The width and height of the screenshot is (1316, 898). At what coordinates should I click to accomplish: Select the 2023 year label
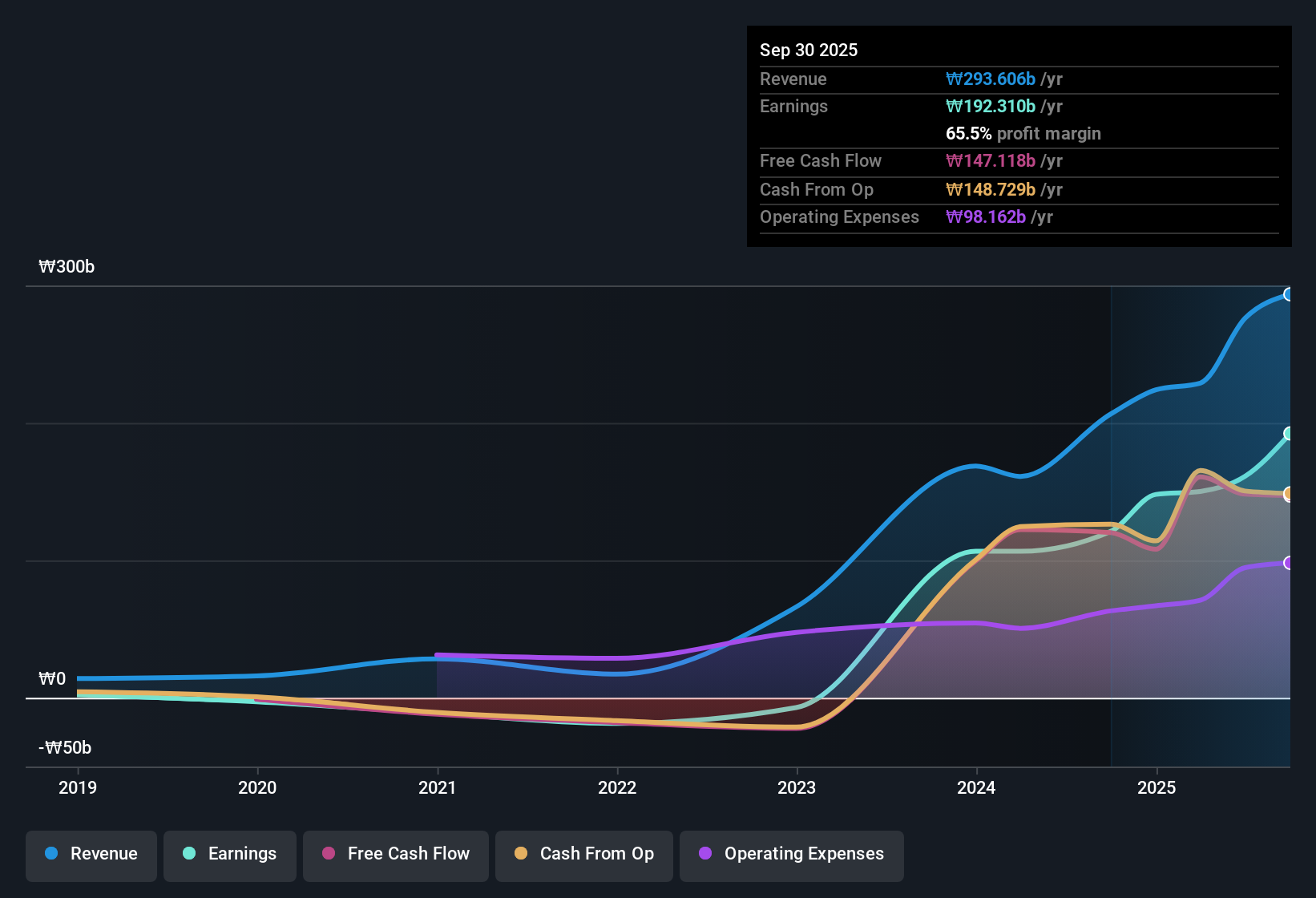coord(795,788)
